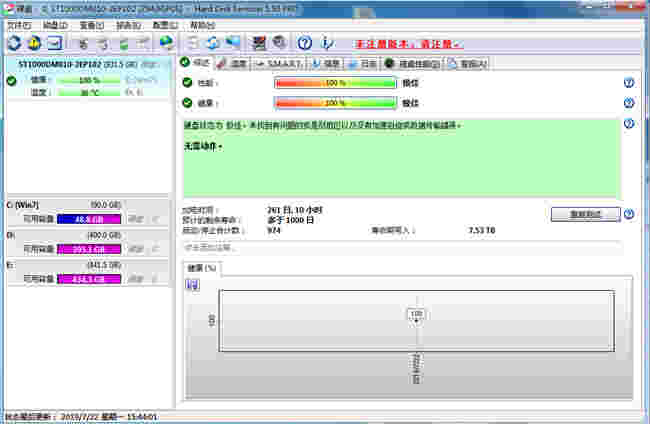Click the C: (Win7) partition header

tap(87, 205)
